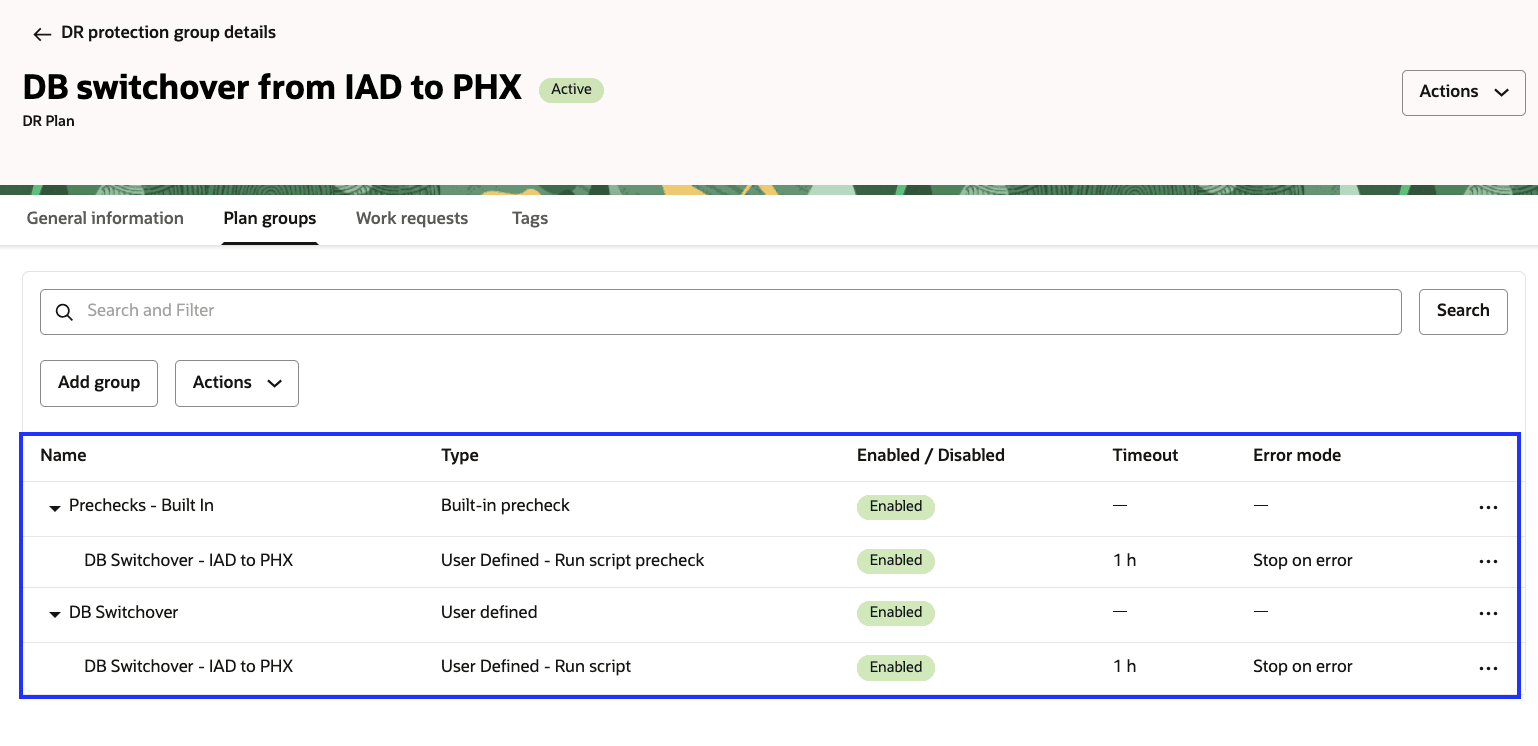The height and width of the screenshot is (746, 1538).
Task: Switch to the Work requests tab
Action: tap(412, 218)
